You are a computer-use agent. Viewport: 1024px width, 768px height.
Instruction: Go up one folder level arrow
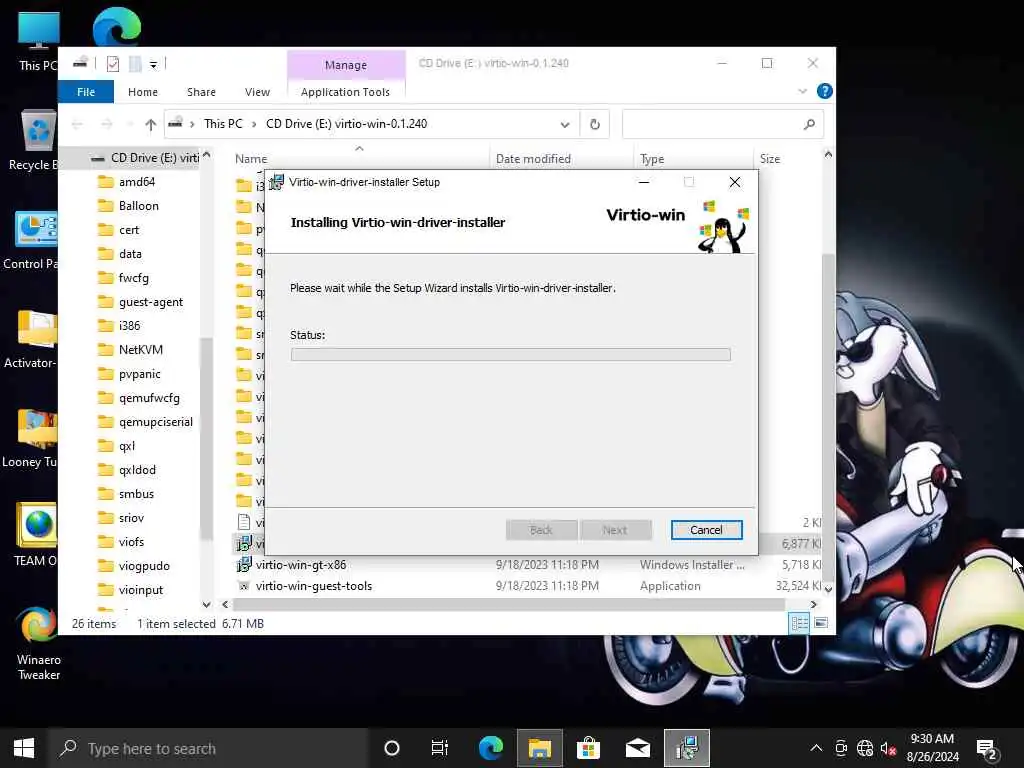click(151, 124)
